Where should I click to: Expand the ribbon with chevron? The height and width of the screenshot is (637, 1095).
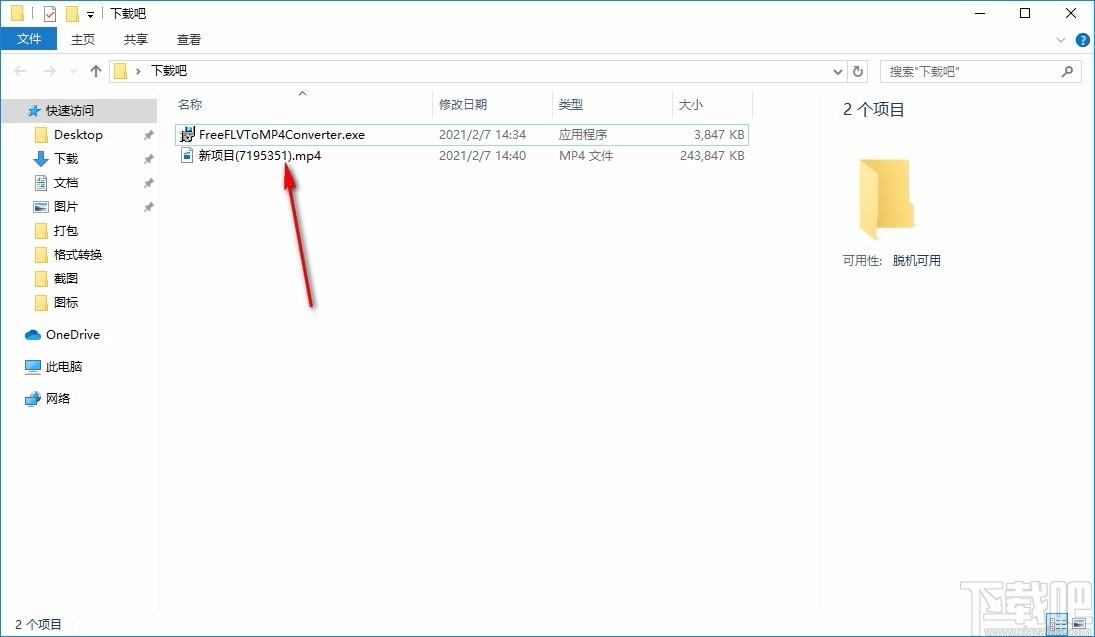(x=1061, y=40)
